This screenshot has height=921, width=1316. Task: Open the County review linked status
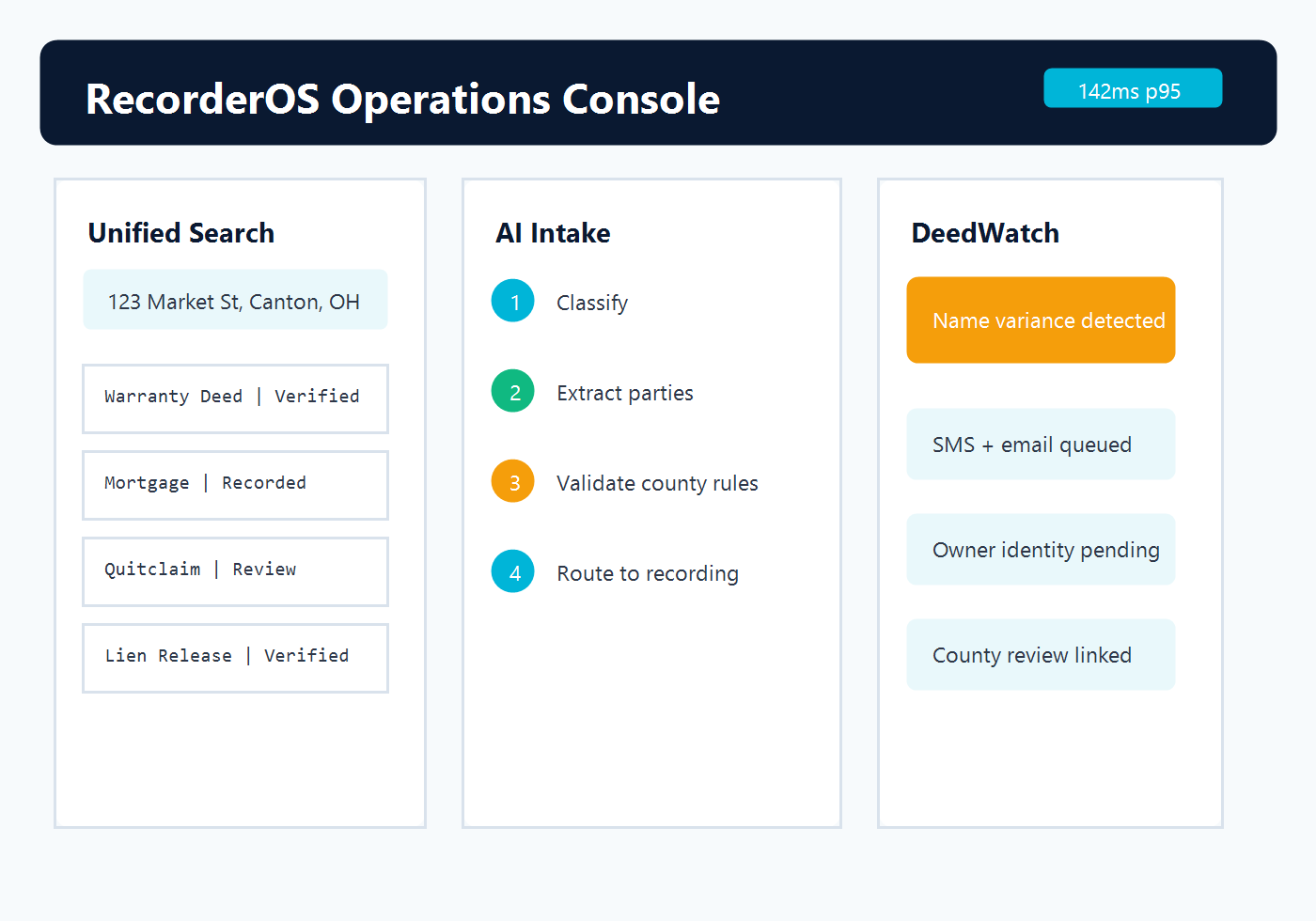1041,654
